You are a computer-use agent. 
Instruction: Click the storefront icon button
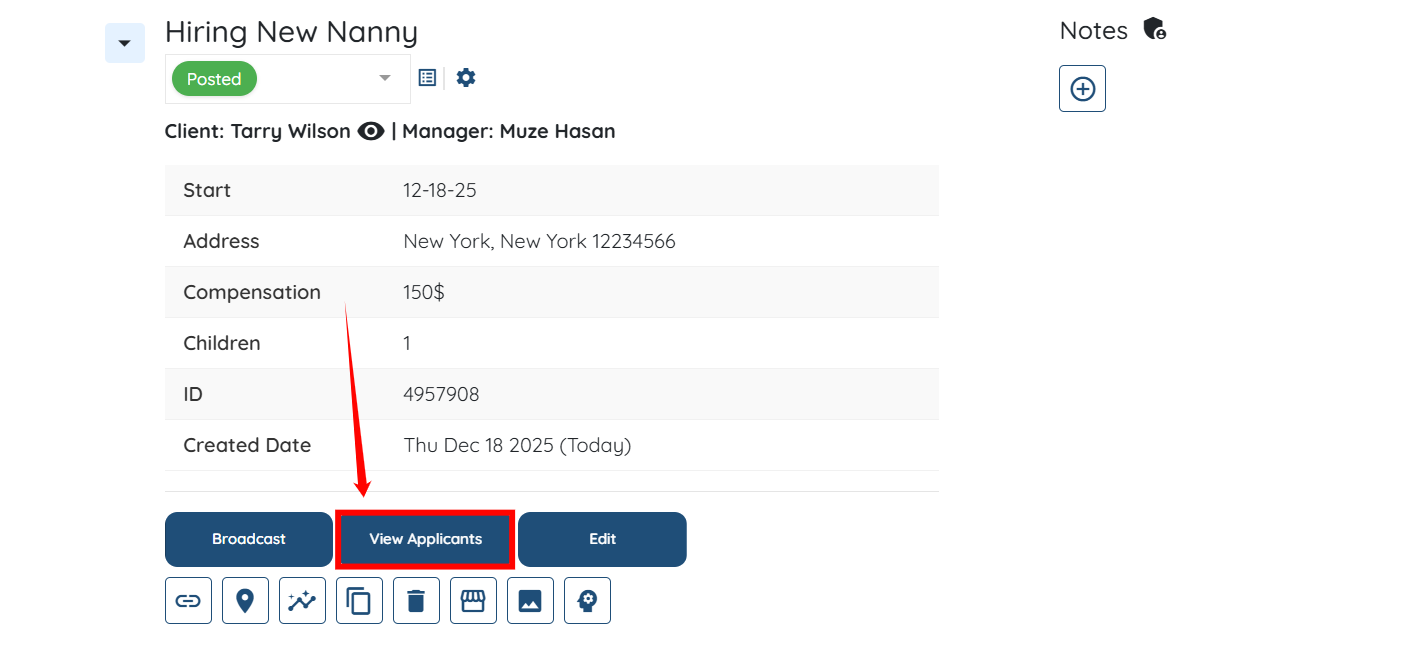click(x=473, y=600)
